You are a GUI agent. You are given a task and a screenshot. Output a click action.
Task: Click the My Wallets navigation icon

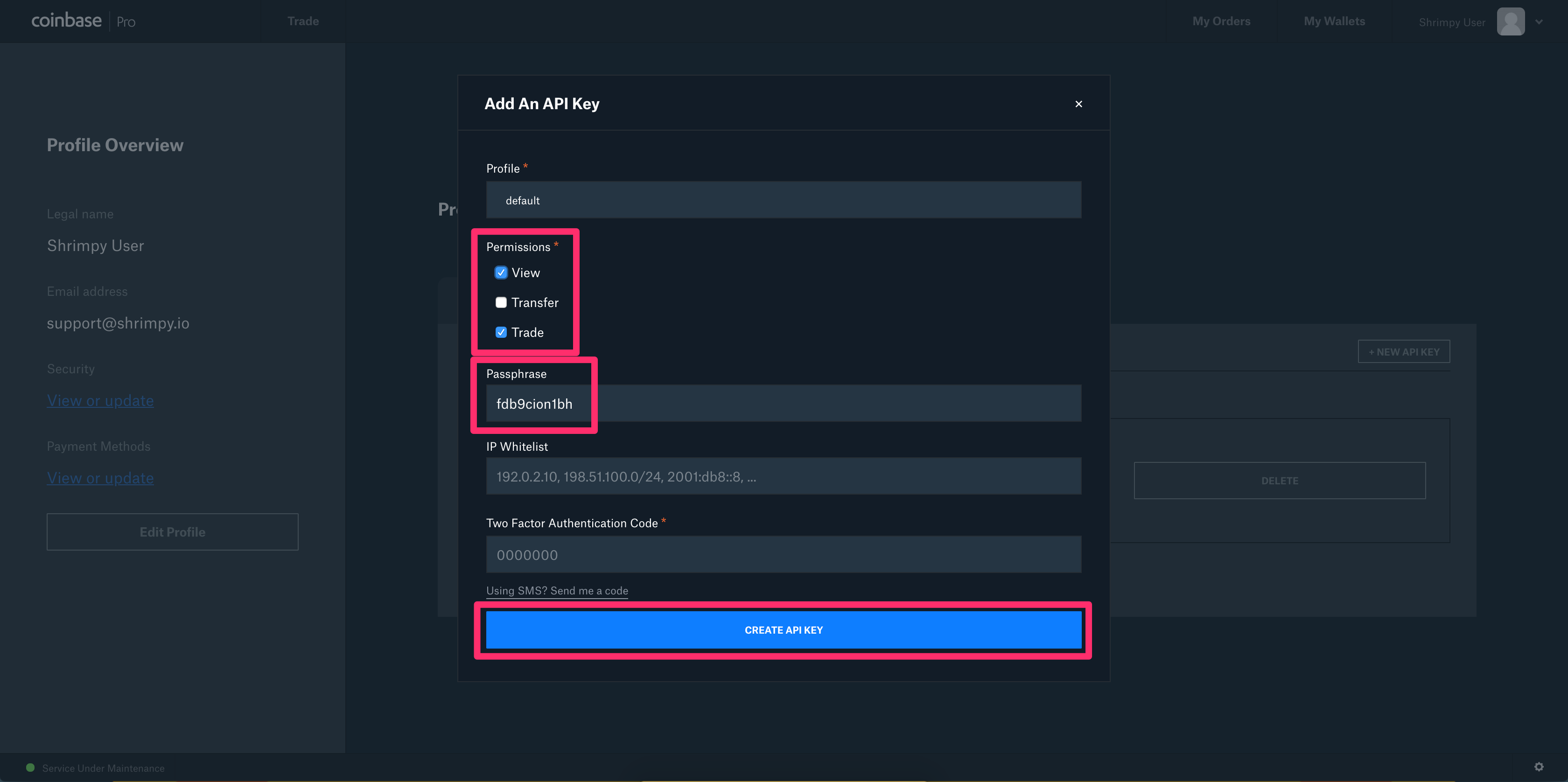(1335, 20)
